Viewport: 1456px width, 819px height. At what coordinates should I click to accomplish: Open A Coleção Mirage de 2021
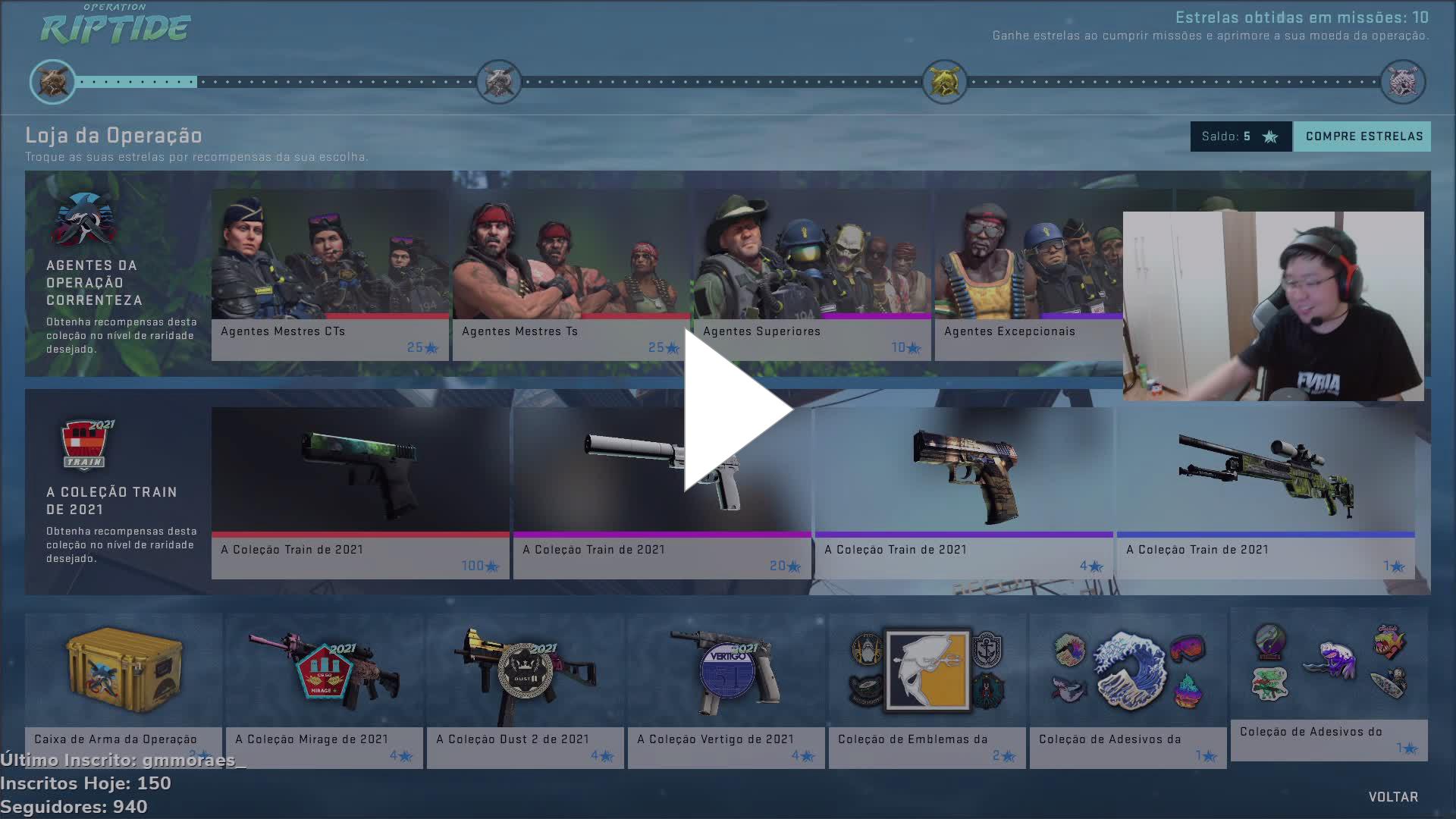click(325, 675)
